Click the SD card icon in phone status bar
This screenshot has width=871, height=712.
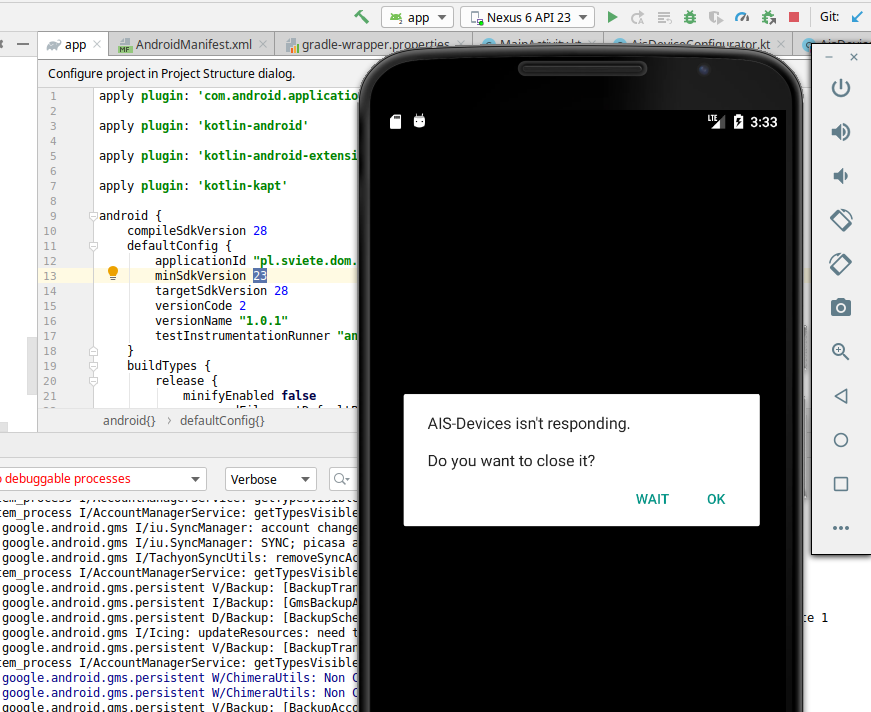pos(396,122)
